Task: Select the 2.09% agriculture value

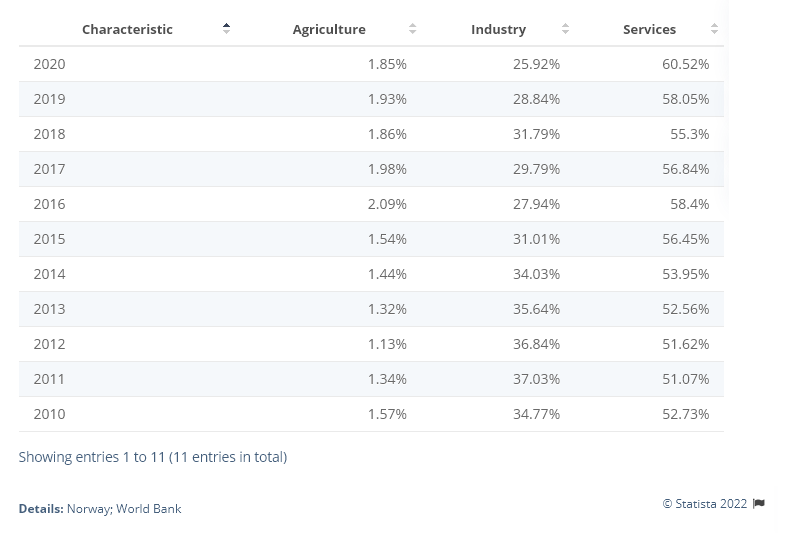Action: (x=387, y=204)
